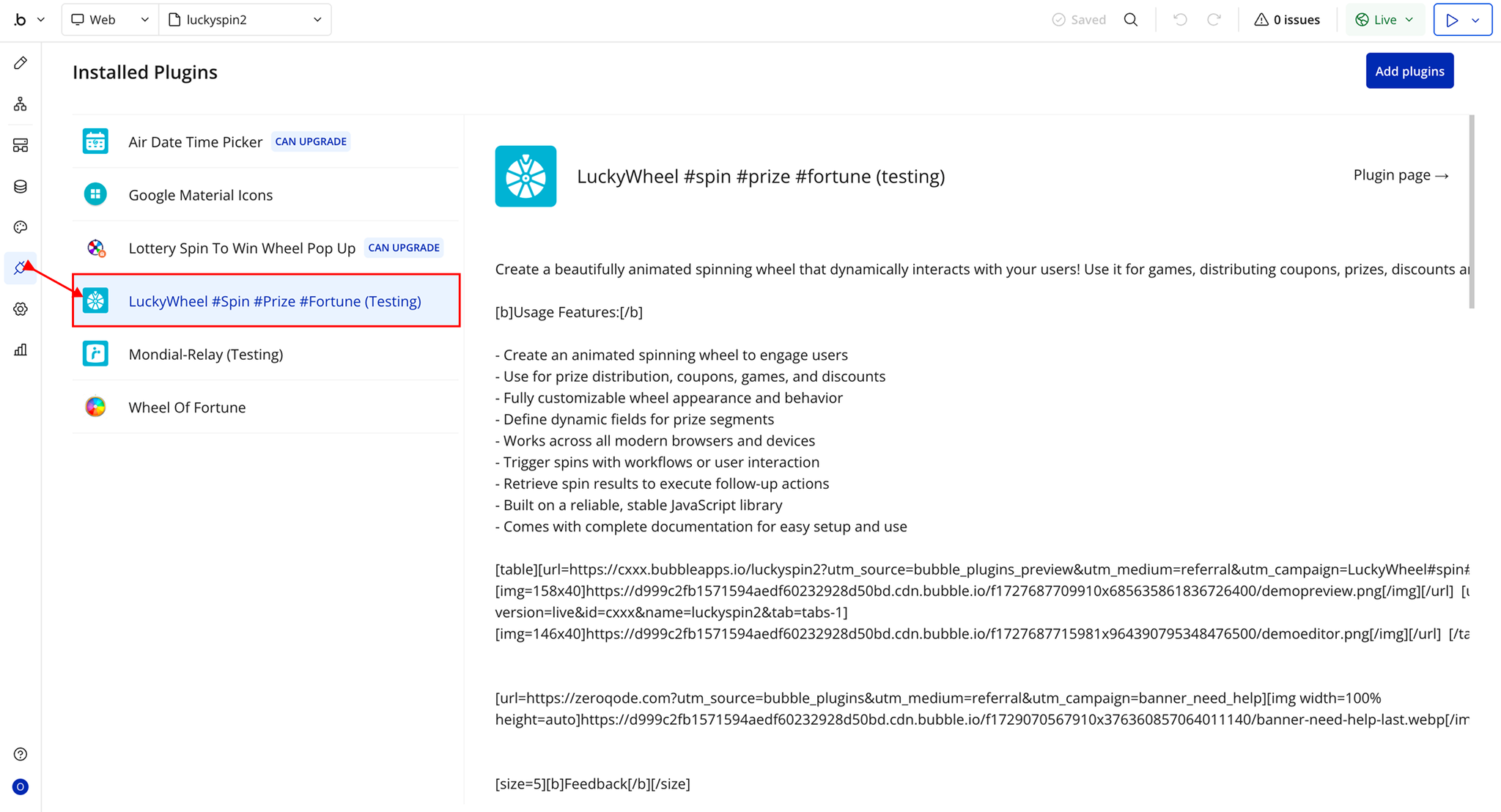The image size is (1501, 812).
Task: Open the Data tab database icon
Action: (21, 186)
